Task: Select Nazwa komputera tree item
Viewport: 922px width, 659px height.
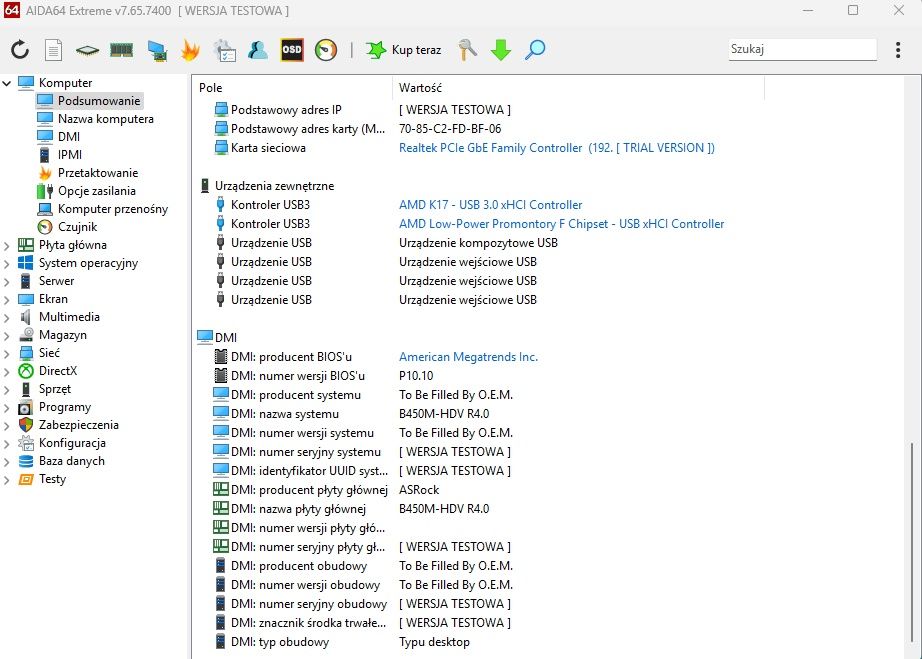Action: pyautogui.click(x=105, y=119)
